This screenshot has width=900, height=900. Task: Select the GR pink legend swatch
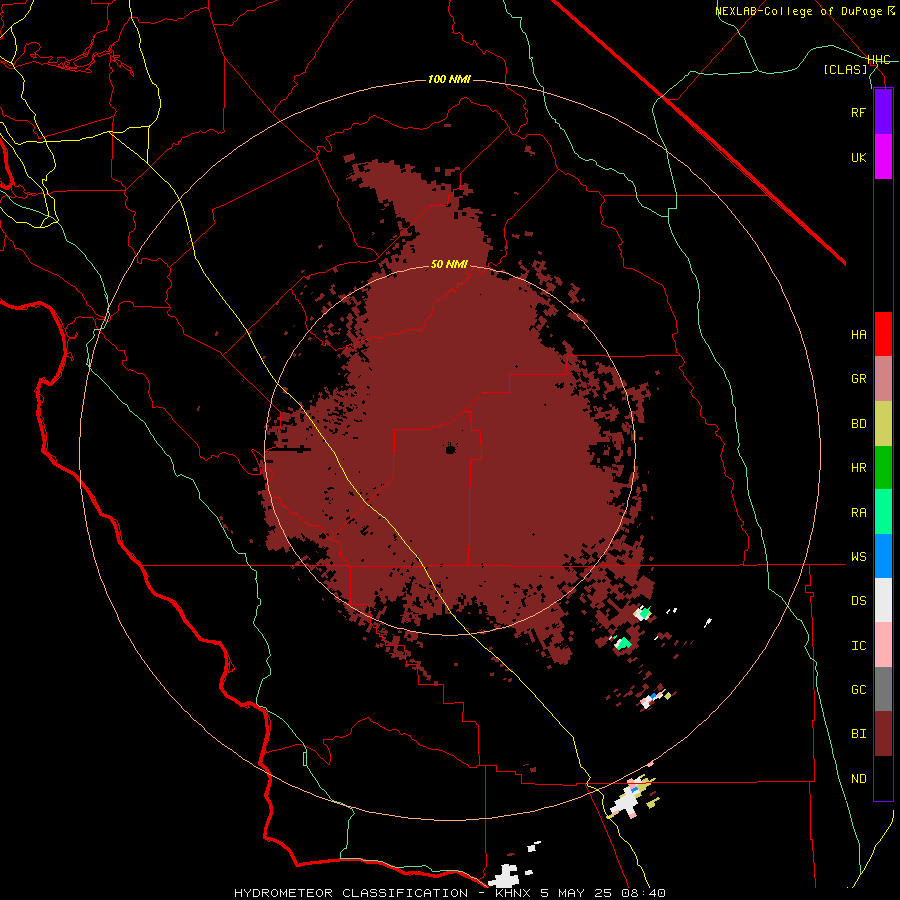click(x=883, y=379)
